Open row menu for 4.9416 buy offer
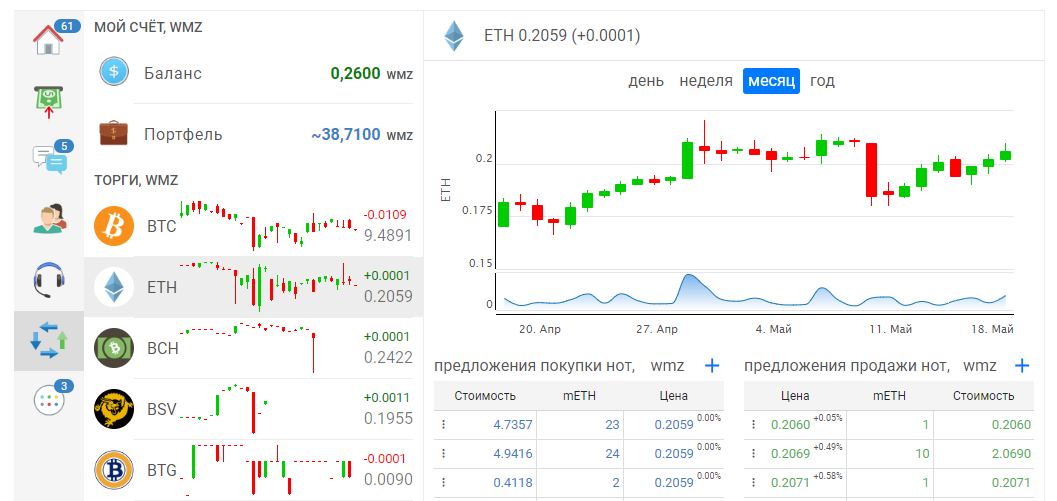 click(x=444, y=453)
